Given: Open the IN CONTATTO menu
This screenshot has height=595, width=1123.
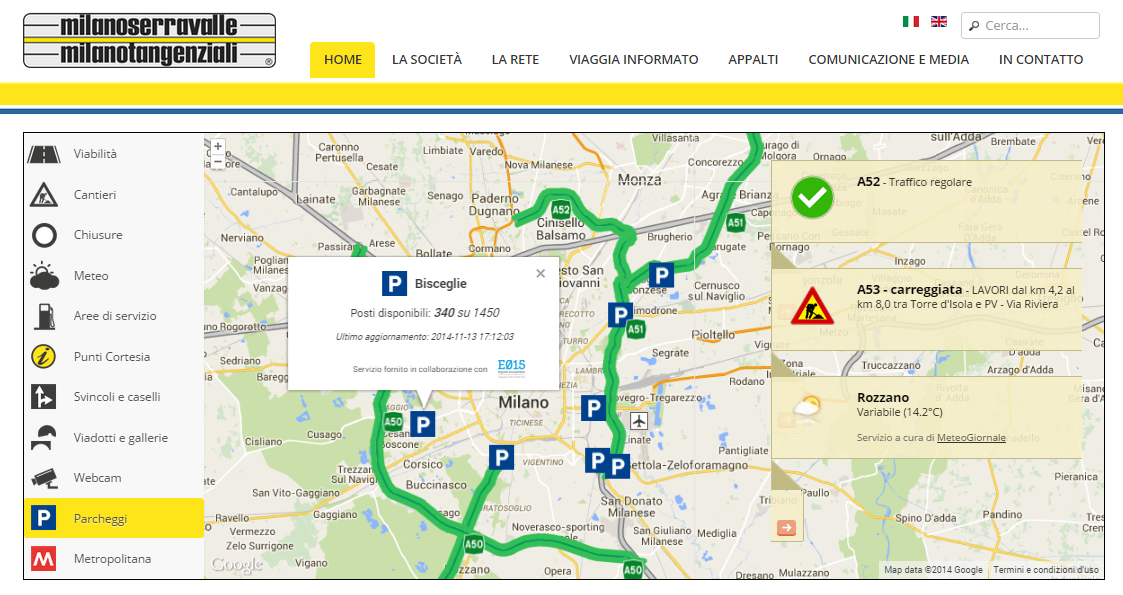Looking at the screenshot, I should tap(1041, 59).
